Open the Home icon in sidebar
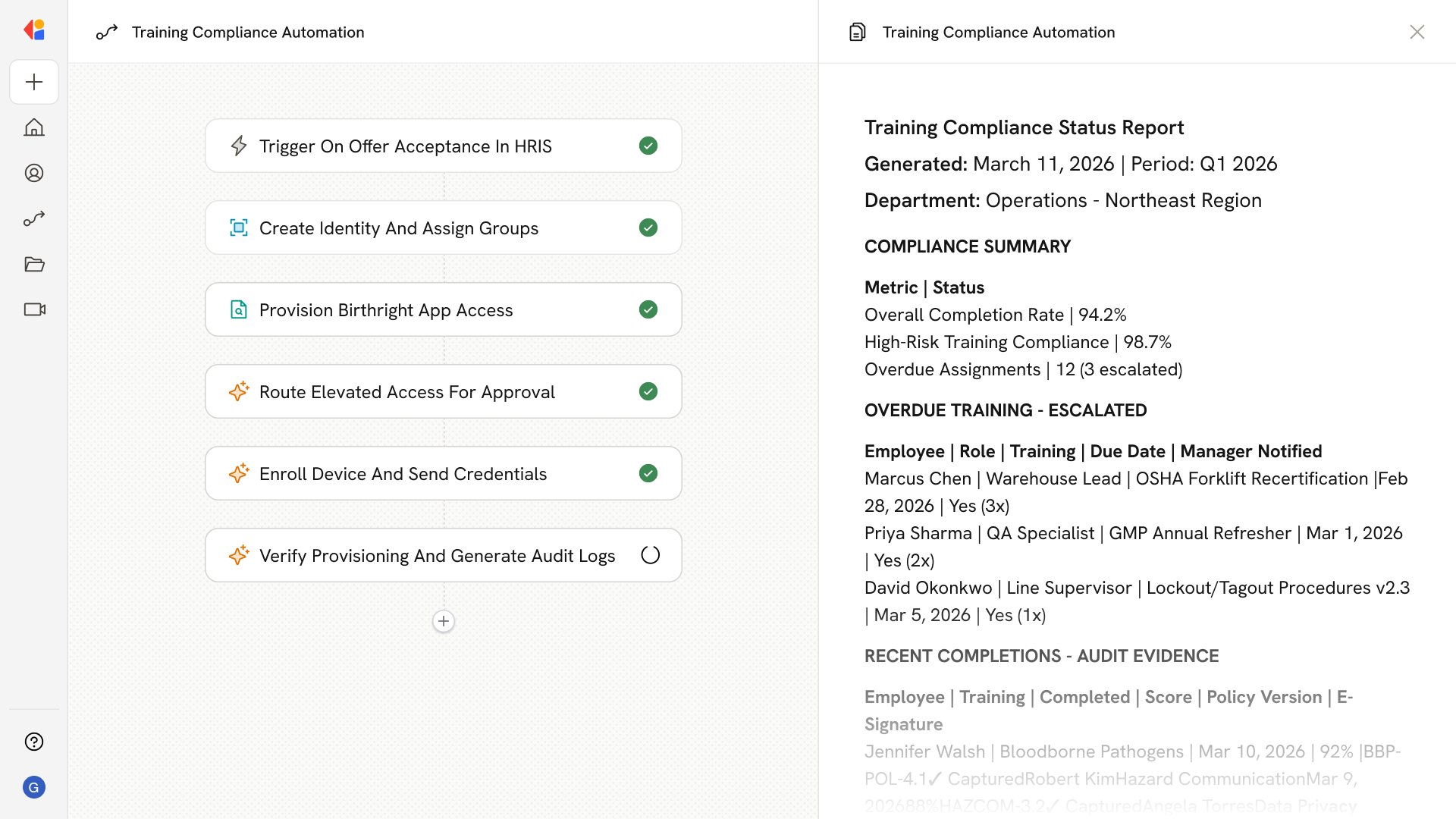The width and height of the screenshot is (1456, 819). 34,127
